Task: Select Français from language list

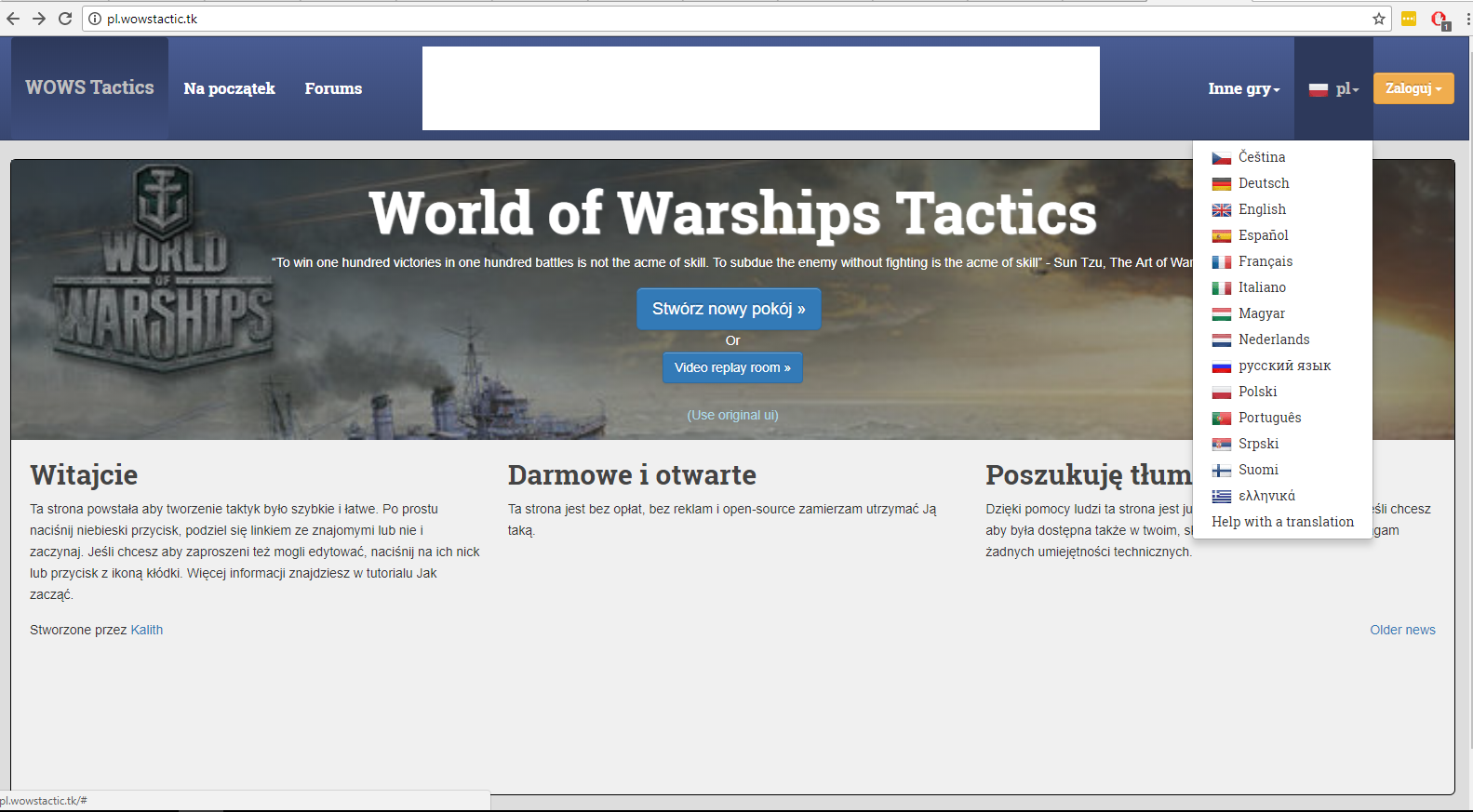Action: (x=1265, y=261)
